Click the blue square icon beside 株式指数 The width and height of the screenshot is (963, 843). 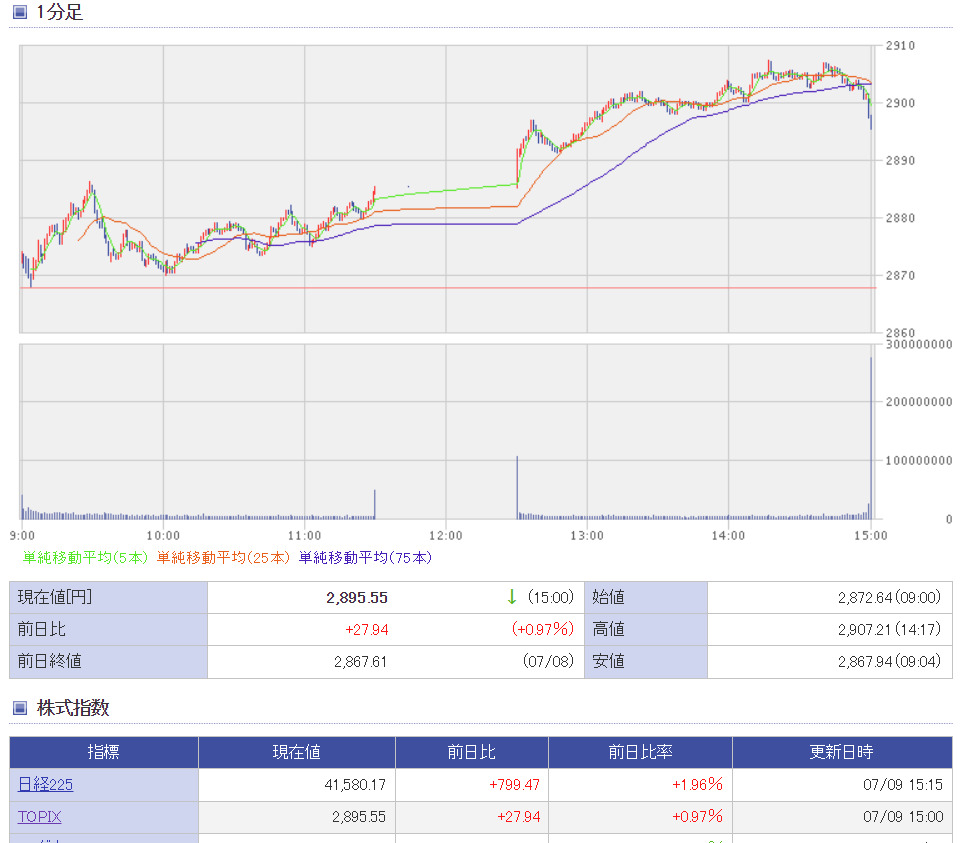click(x=20, y=708)
